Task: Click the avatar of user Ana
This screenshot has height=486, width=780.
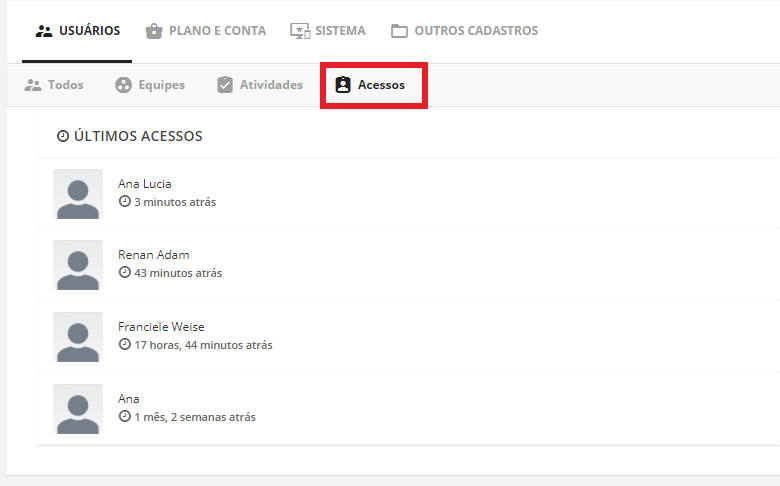Action: click(78, 409)
